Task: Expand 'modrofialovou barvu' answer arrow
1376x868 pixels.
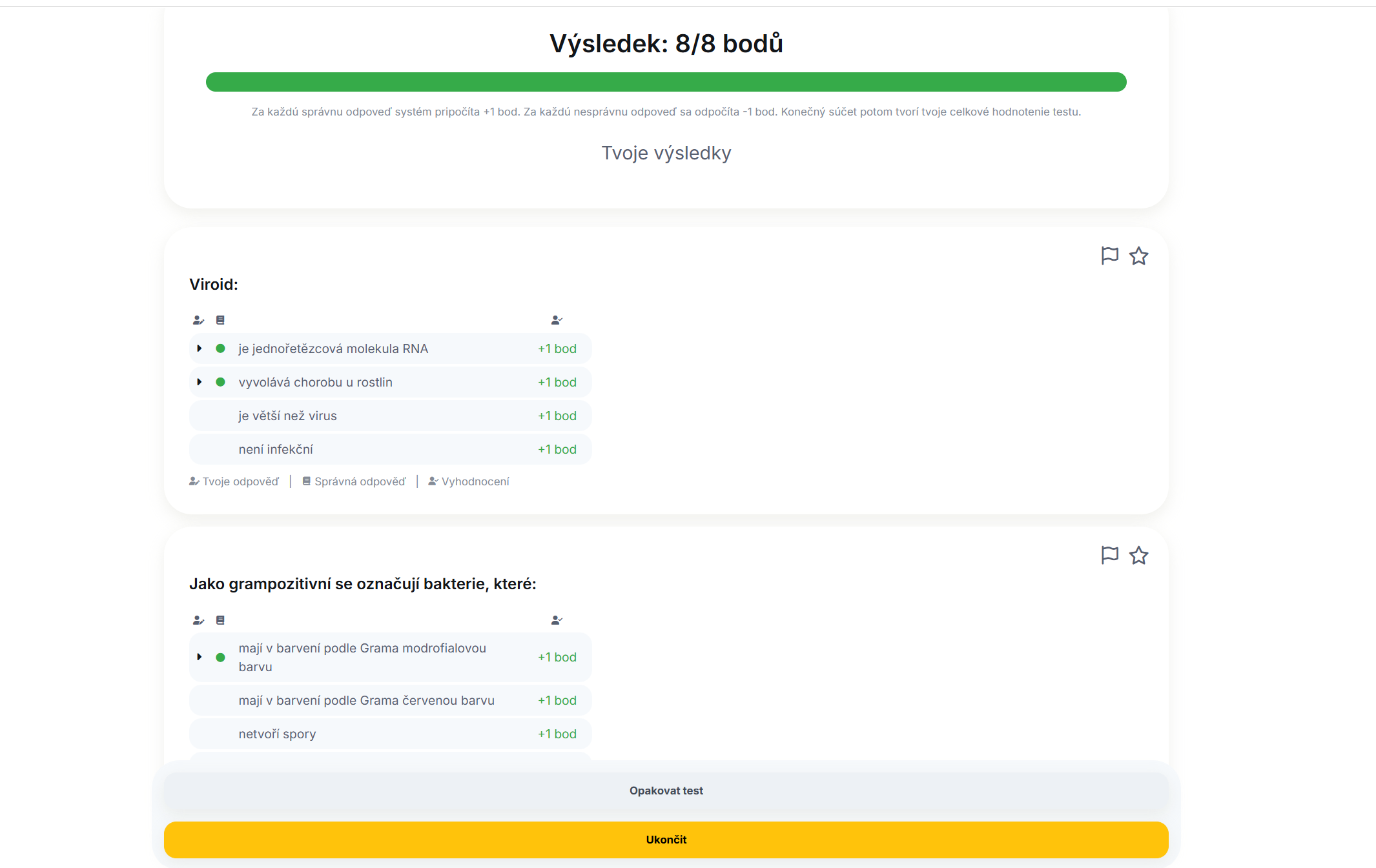Action: (200, 657)
